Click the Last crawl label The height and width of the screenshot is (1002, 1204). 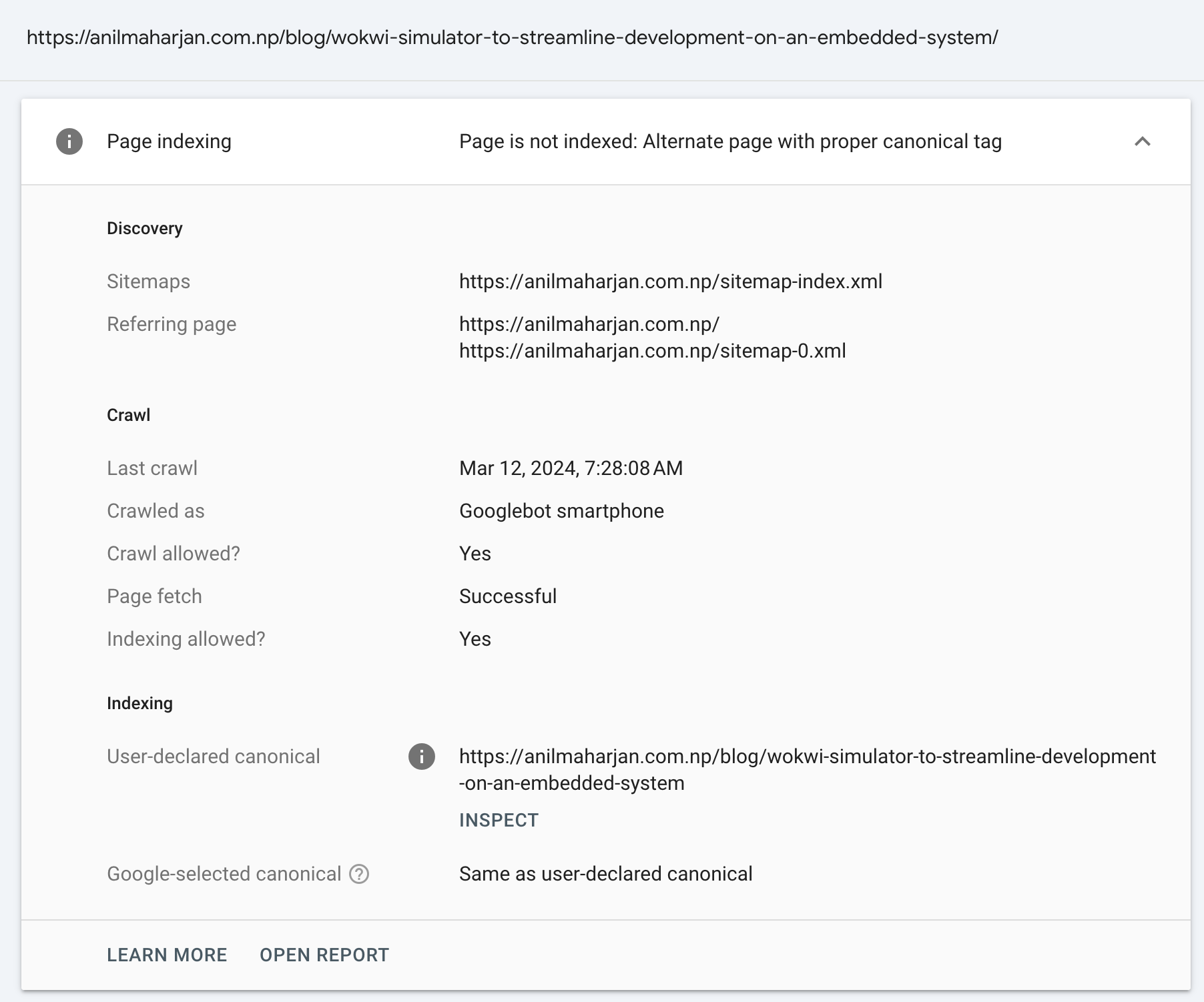[x=152, y=468]
